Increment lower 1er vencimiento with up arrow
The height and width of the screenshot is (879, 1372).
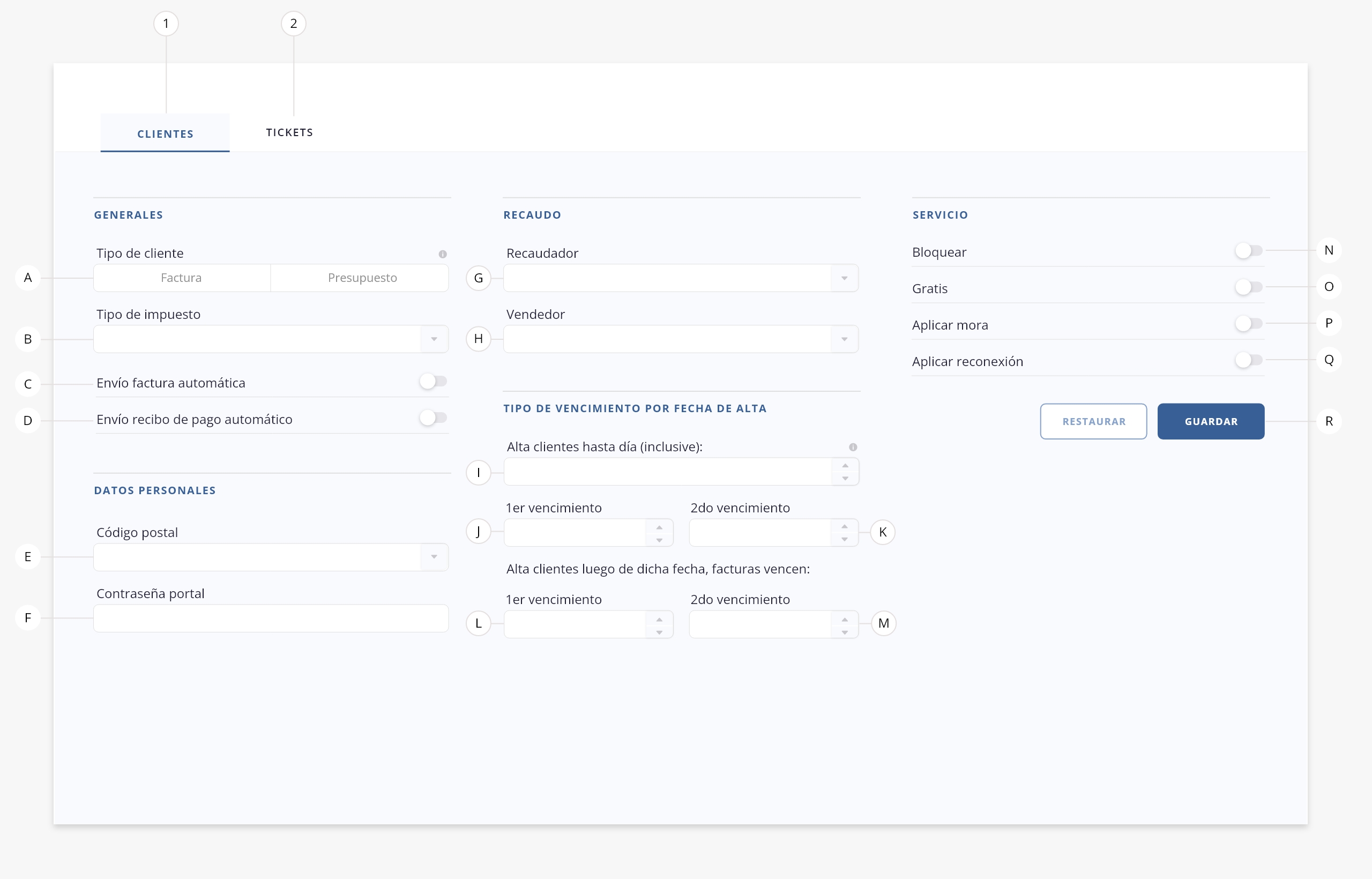[x=659, y=619]
